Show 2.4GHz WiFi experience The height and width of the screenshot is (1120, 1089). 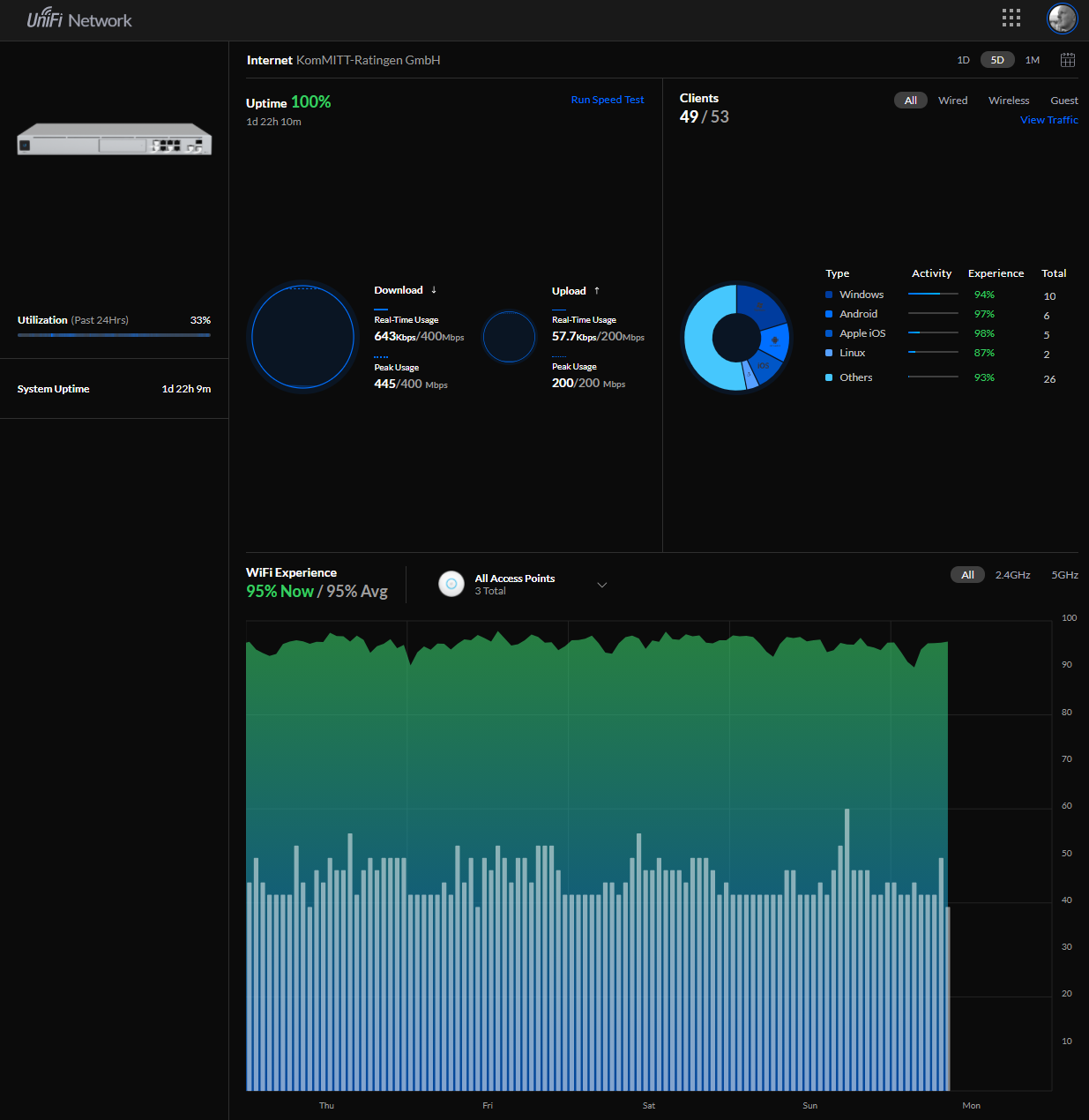pyautogui.click(x=1013, y=575)
